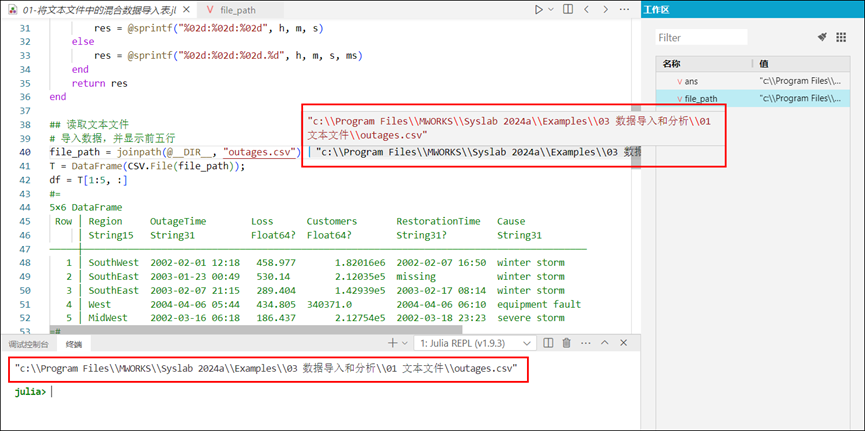The height and width of the screenshot is (431, 865).
Task: Click variable icon beside ans row
Action: click(x=680, y=81)
